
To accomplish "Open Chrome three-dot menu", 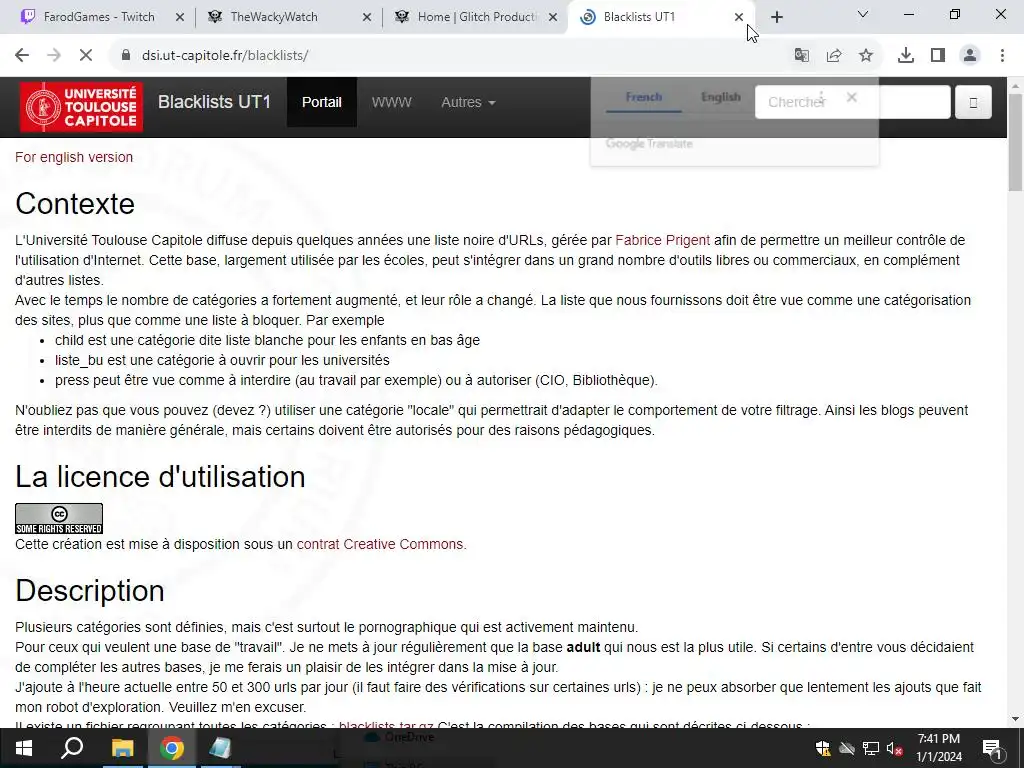I will 1002,56.
